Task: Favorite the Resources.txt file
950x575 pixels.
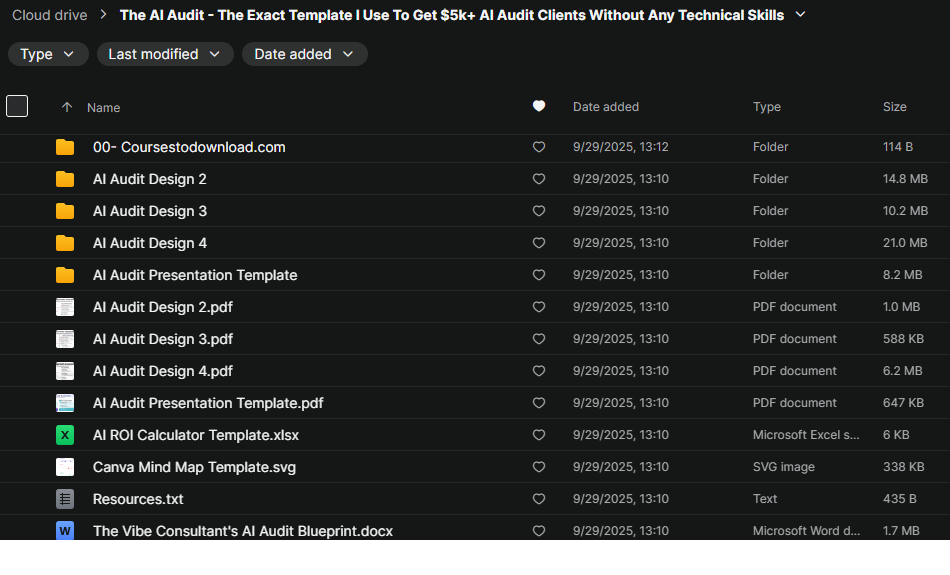Action: pyautogui.click(x=539, y=499)
